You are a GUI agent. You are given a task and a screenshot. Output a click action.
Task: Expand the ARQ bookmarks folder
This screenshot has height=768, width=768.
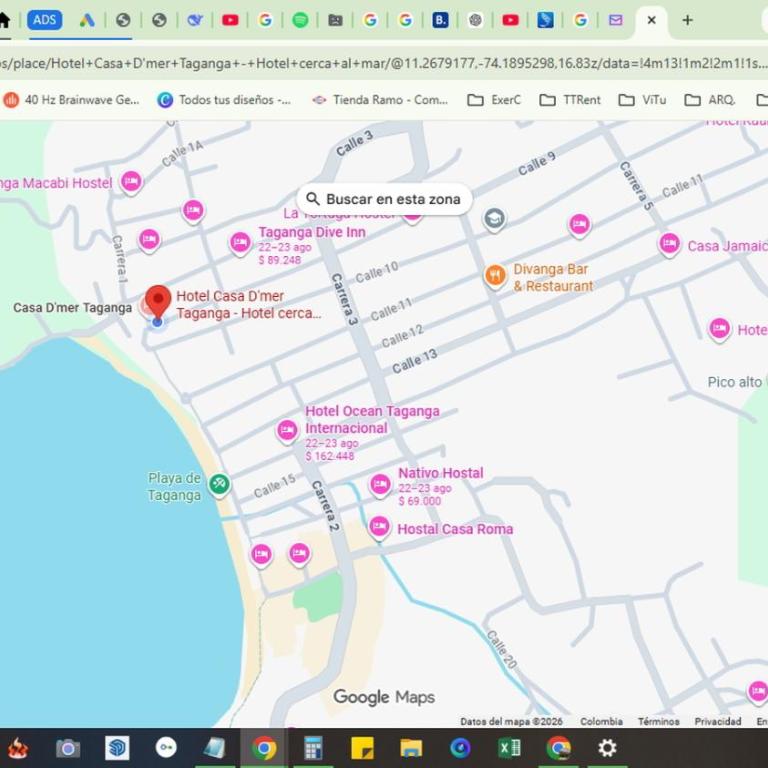(710, 100)
